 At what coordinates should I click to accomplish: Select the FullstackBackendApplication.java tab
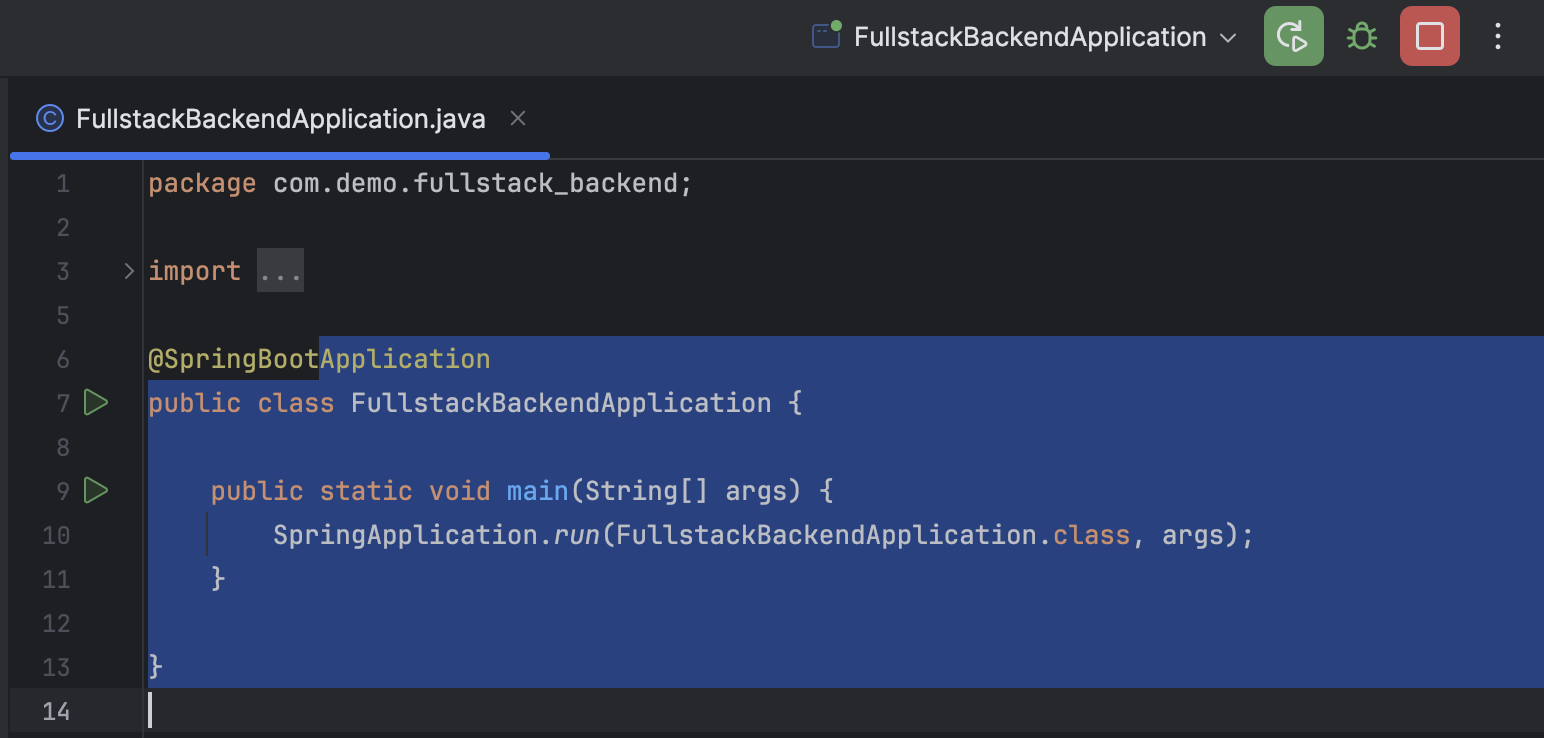point(280,119)
